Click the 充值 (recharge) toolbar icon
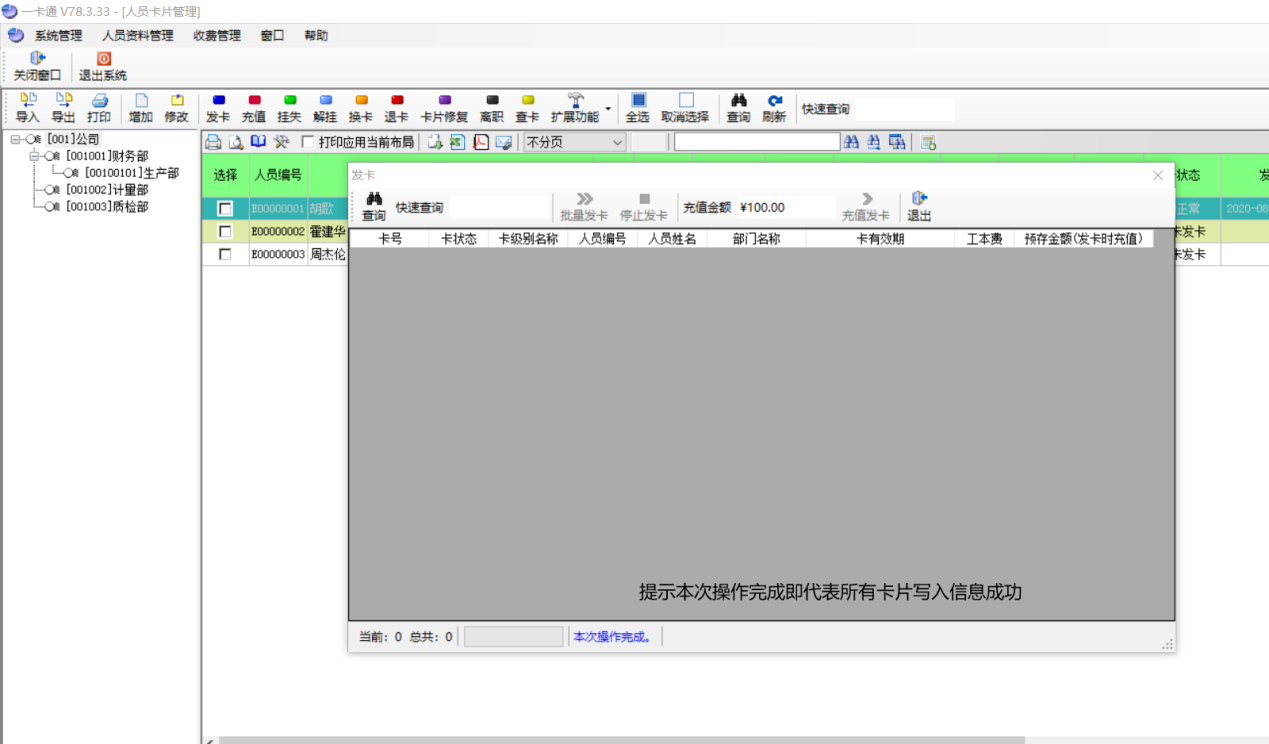Image resolution: width=1269 pixels, height=744 pixels. pos(254,108)
